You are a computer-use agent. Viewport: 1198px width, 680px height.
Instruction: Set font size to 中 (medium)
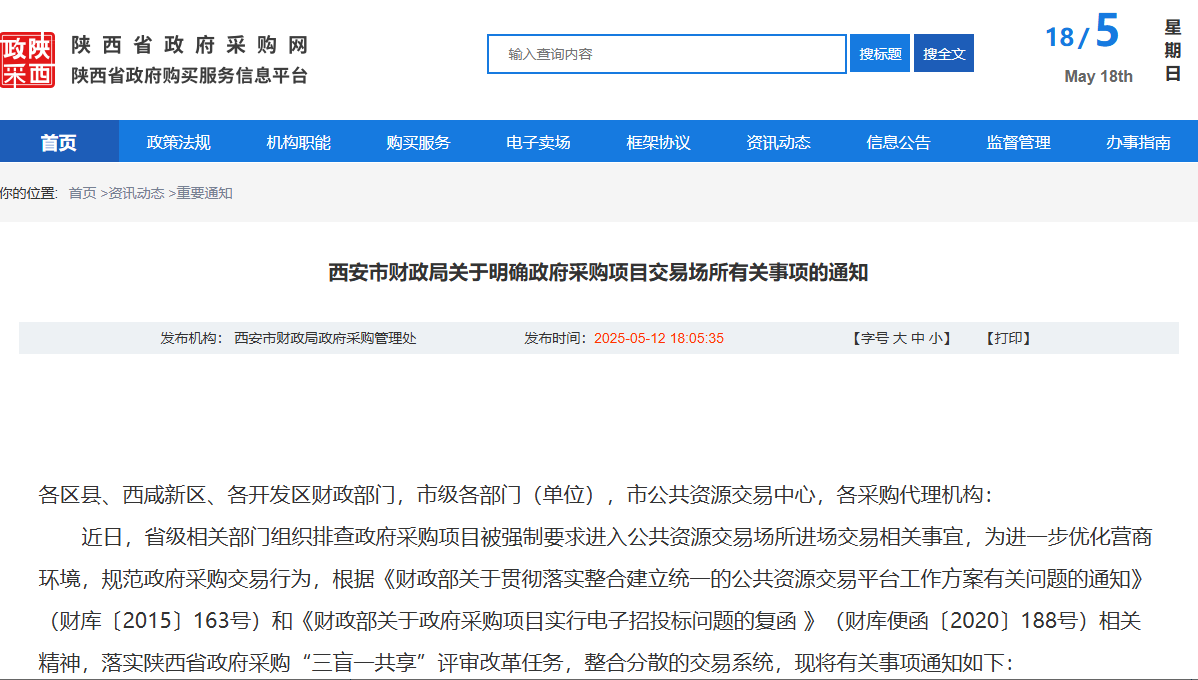(x=917, y=339)
